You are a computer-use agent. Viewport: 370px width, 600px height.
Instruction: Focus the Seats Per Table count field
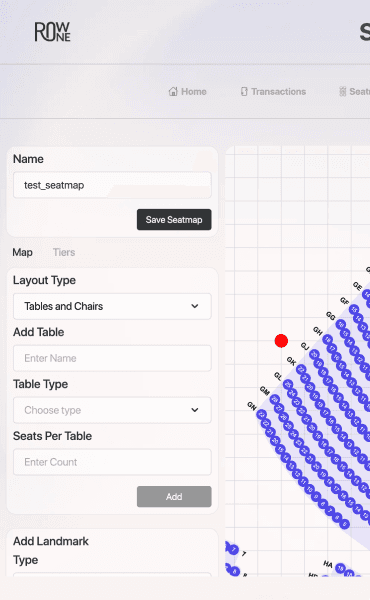(x=112, y=462)
